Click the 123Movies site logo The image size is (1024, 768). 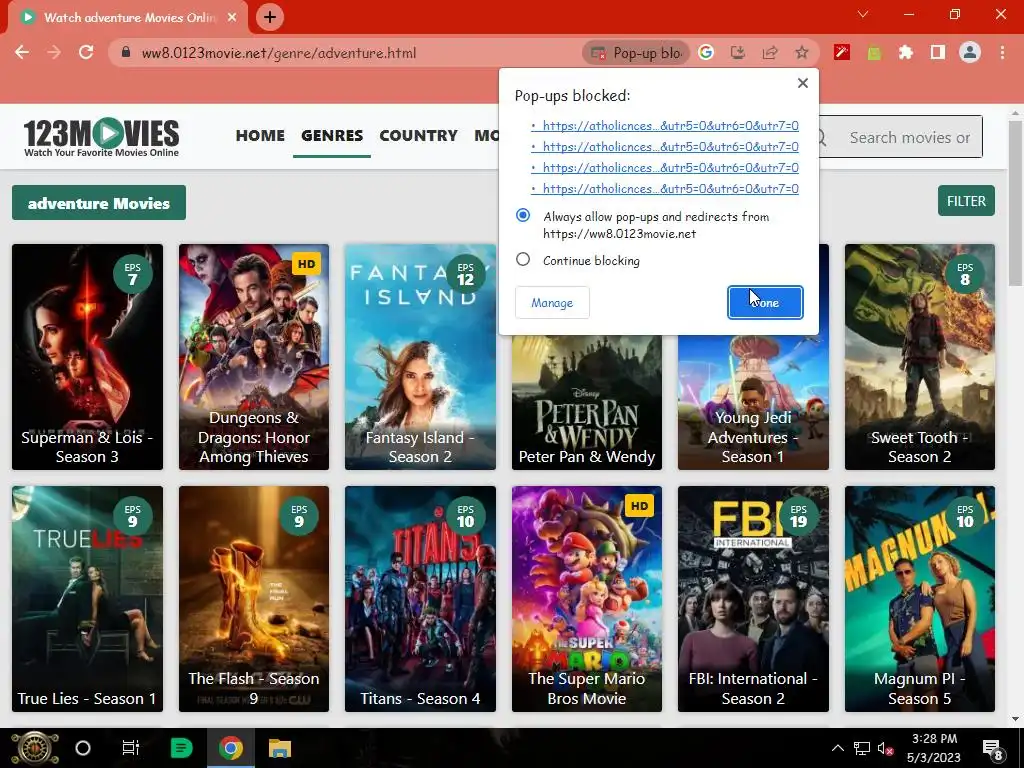pos(101,137)
